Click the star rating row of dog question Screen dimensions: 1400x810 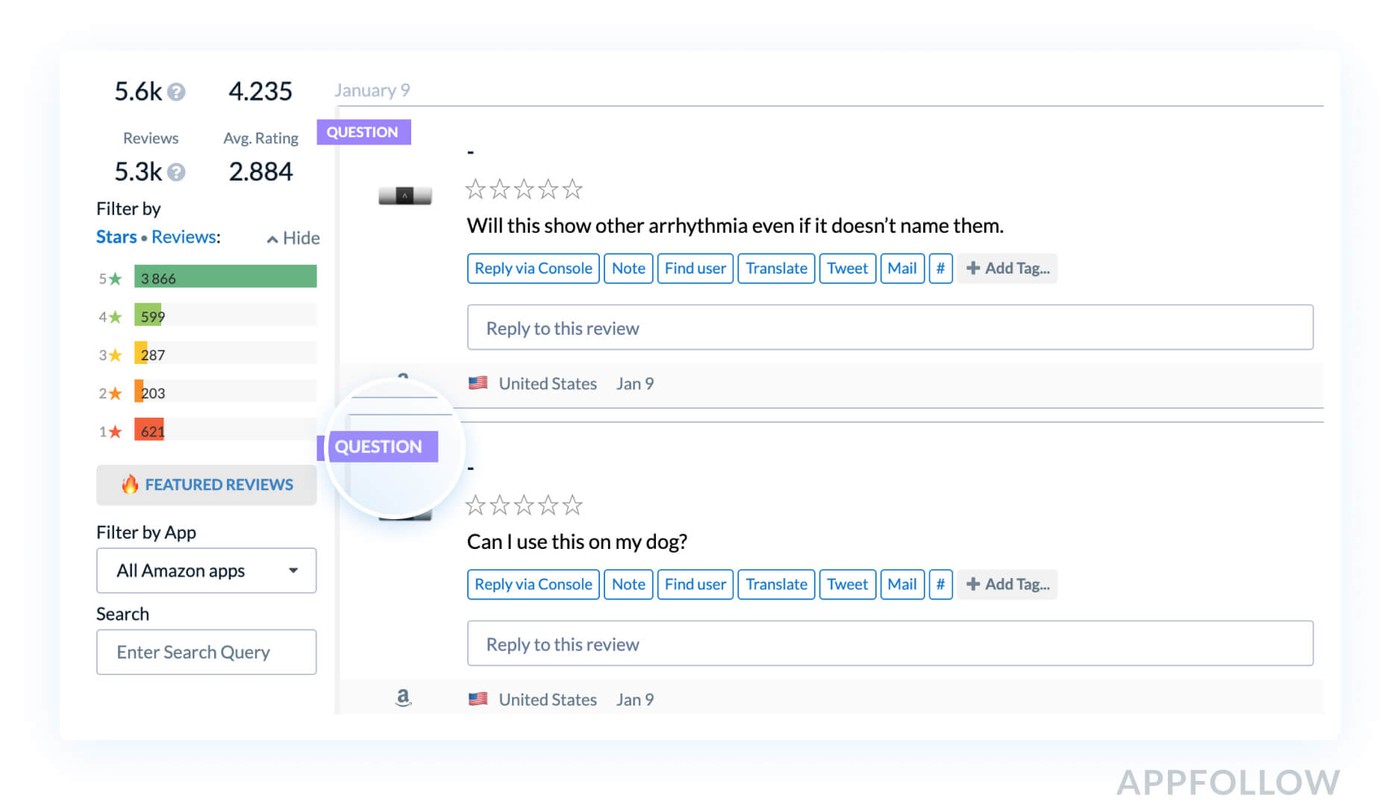point(524,505)
